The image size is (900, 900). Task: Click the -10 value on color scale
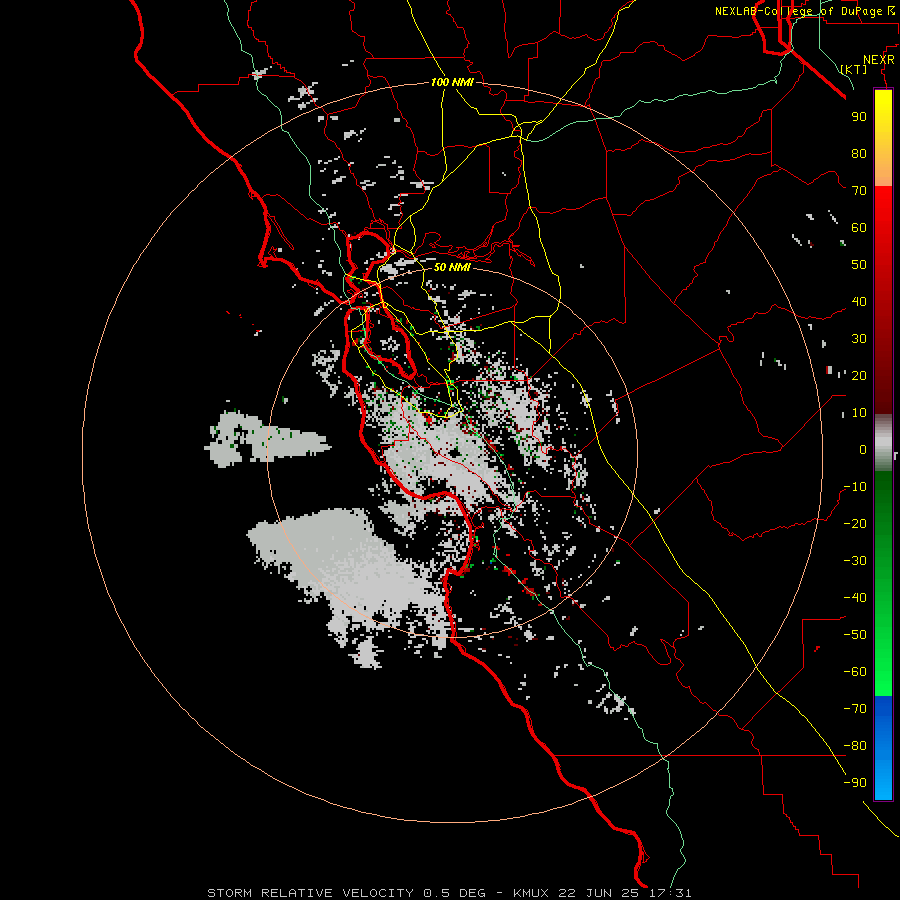tap(855, 487)
